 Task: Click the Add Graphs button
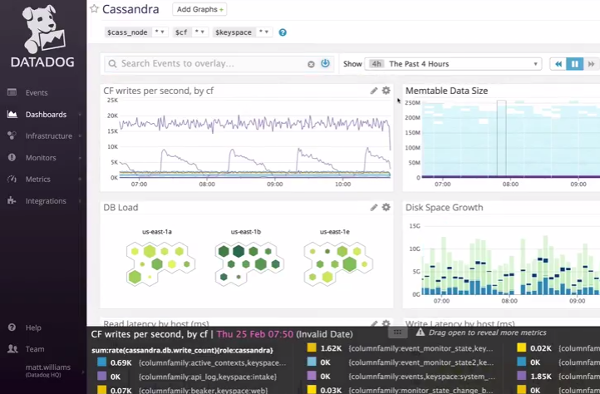(x=200, y=9)
